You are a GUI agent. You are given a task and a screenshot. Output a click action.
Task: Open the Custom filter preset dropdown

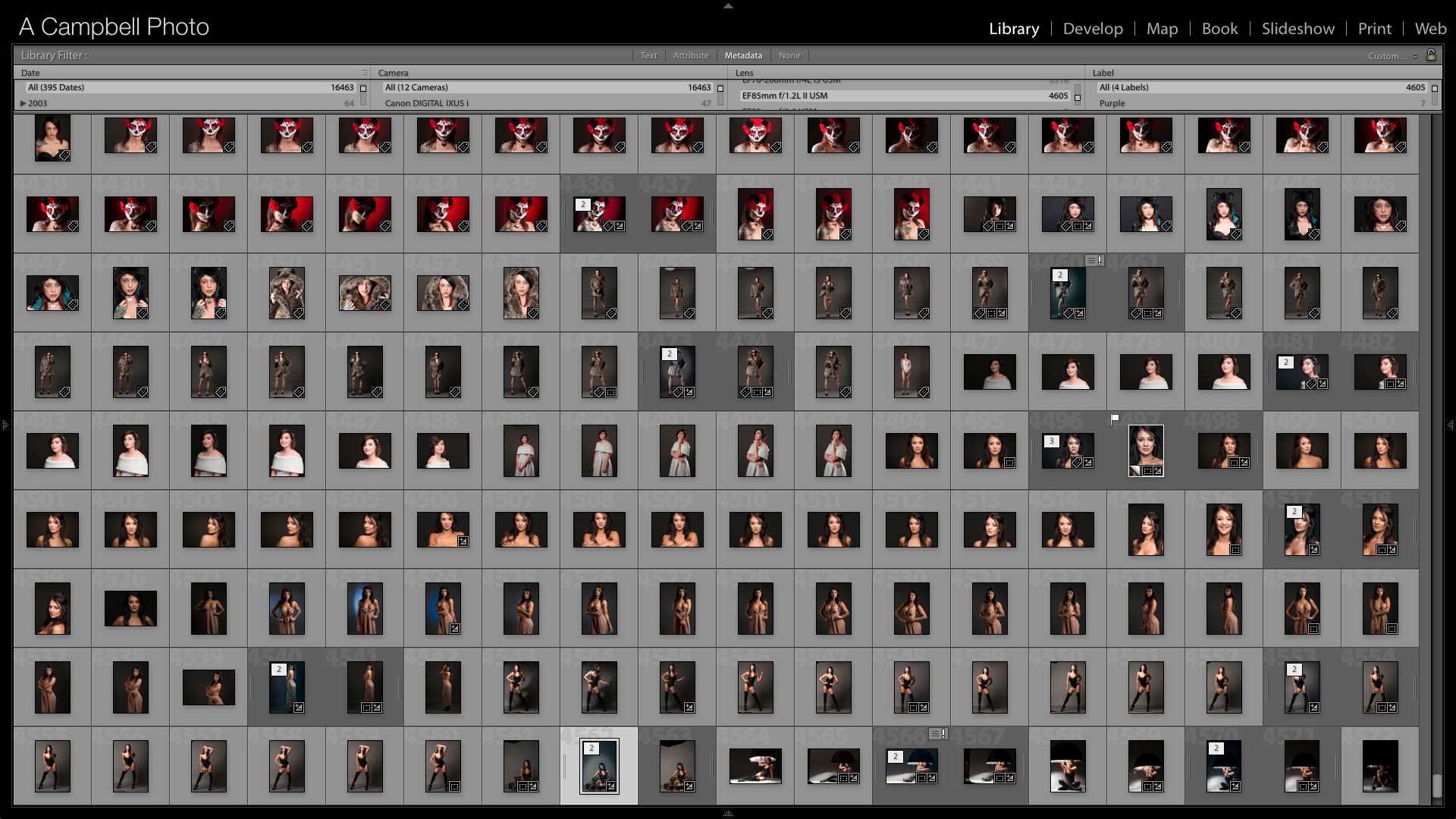click(x=1393, y=56)
